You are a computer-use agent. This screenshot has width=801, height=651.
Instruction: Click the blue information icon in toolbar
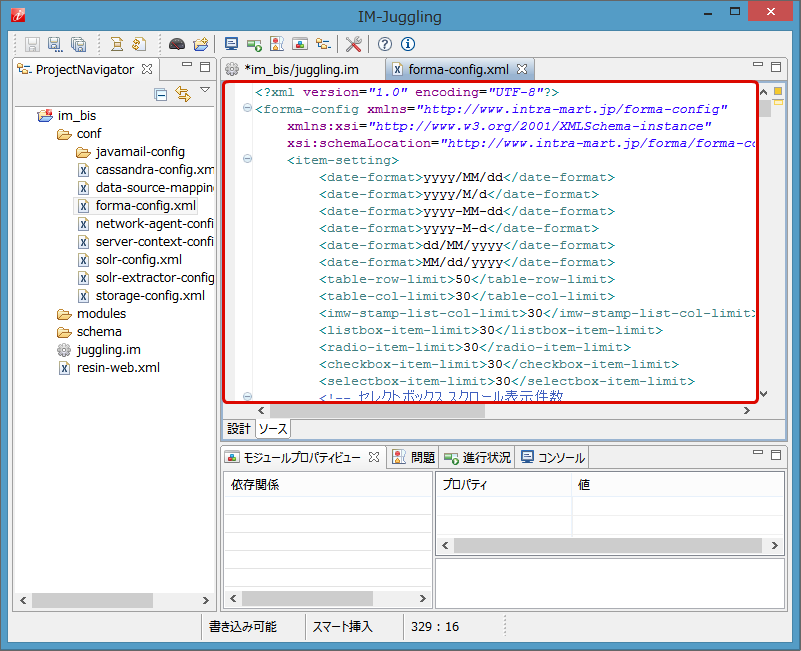tap(407, 44)
